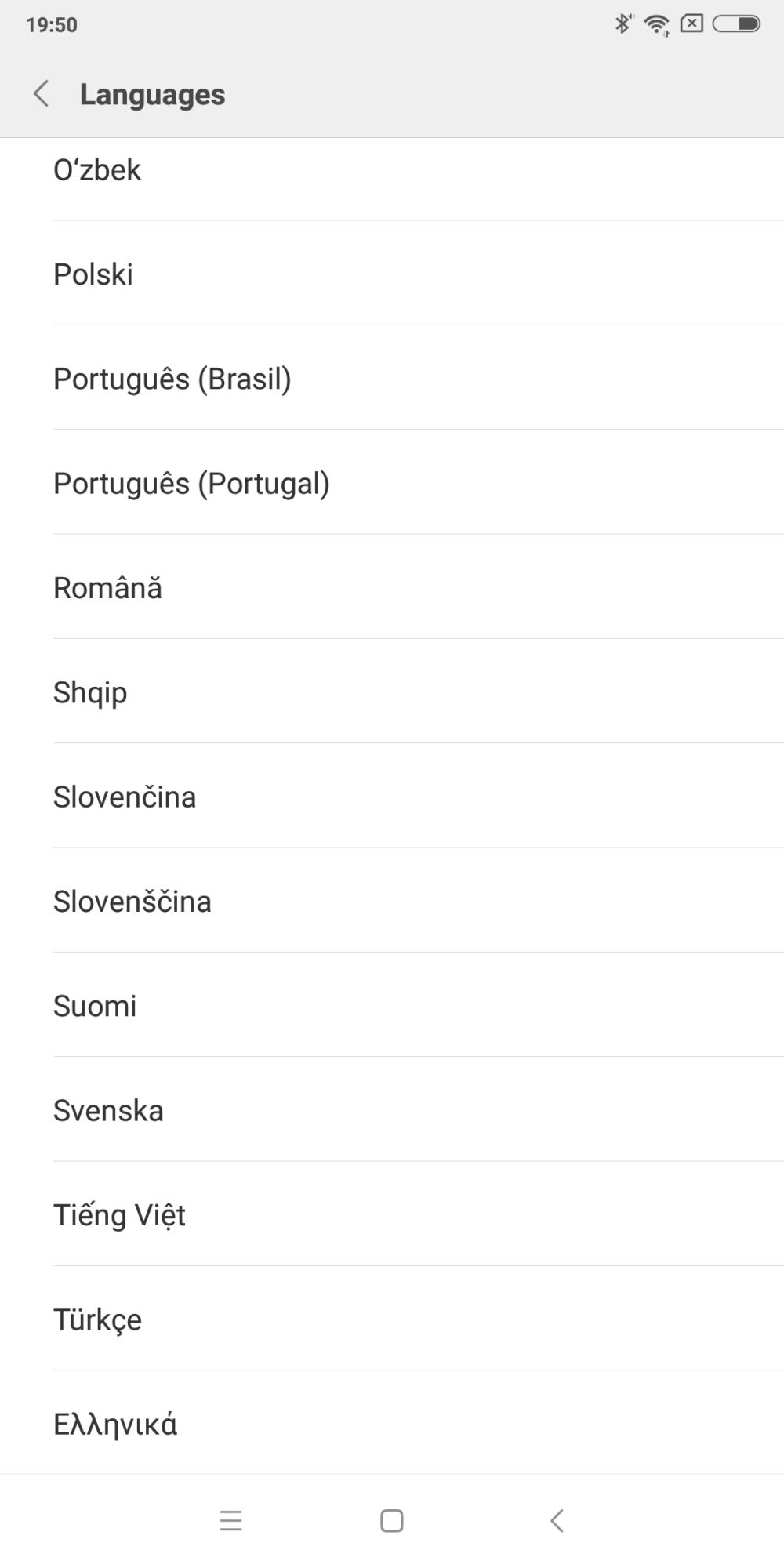Screen dimensions: 784x1568
Task: Select O'zbek language
Action: (x=97, y=170)
